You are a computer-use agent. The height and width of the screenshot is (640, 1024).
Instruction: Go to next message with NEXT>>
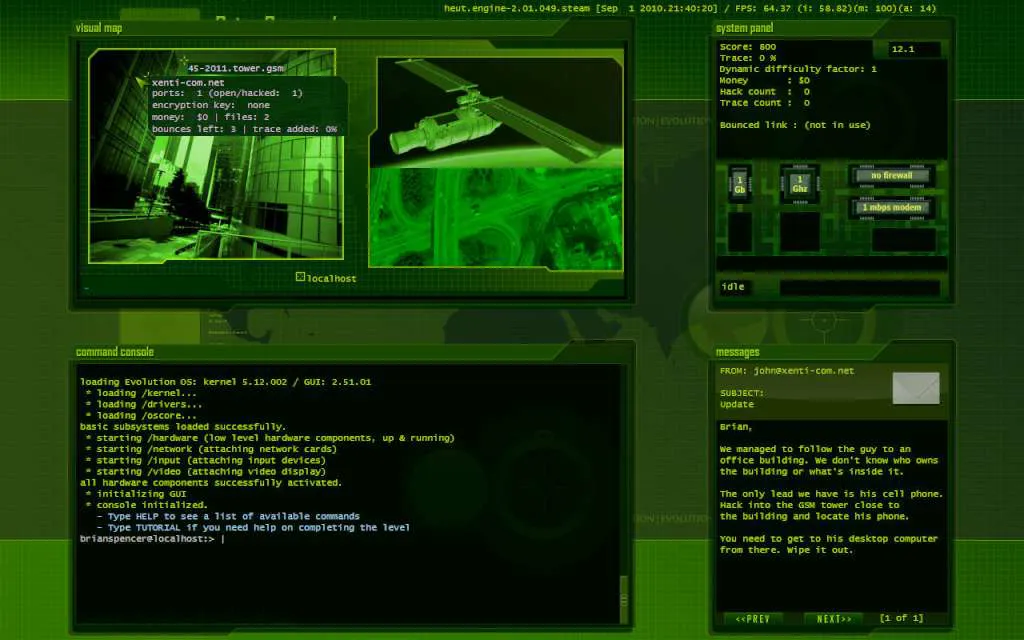[x=833, y=618]
